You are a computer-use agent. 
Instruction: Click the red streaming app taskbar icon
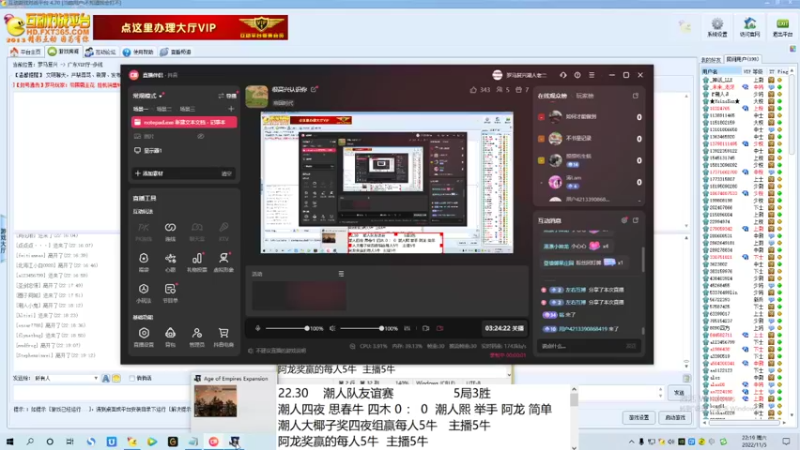(x=213, y=442)
